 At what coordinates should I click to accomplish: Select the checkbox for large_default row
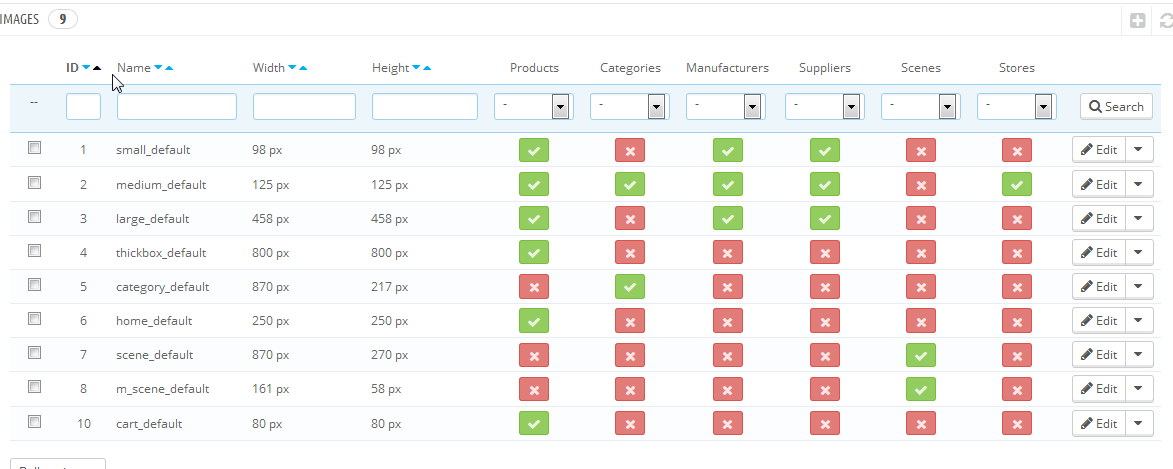pyautogui.click(x=35, y=217)
